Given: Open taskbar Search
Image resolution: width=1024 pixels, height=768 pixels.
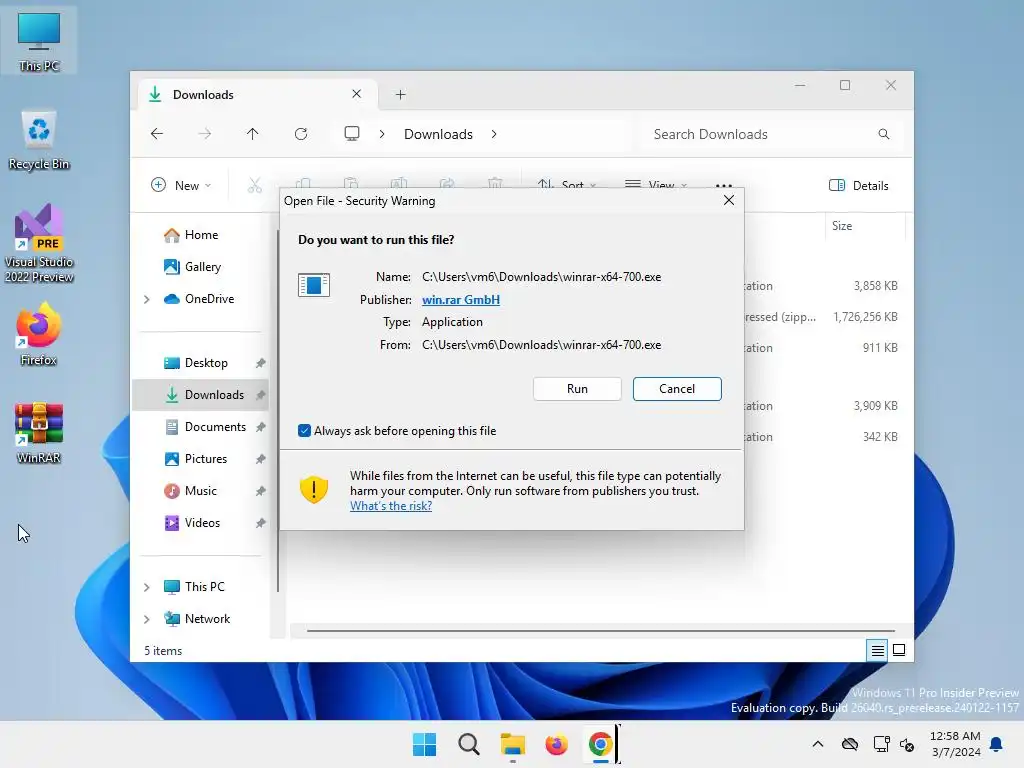Looking at the screenshot, I should (468, 744).
